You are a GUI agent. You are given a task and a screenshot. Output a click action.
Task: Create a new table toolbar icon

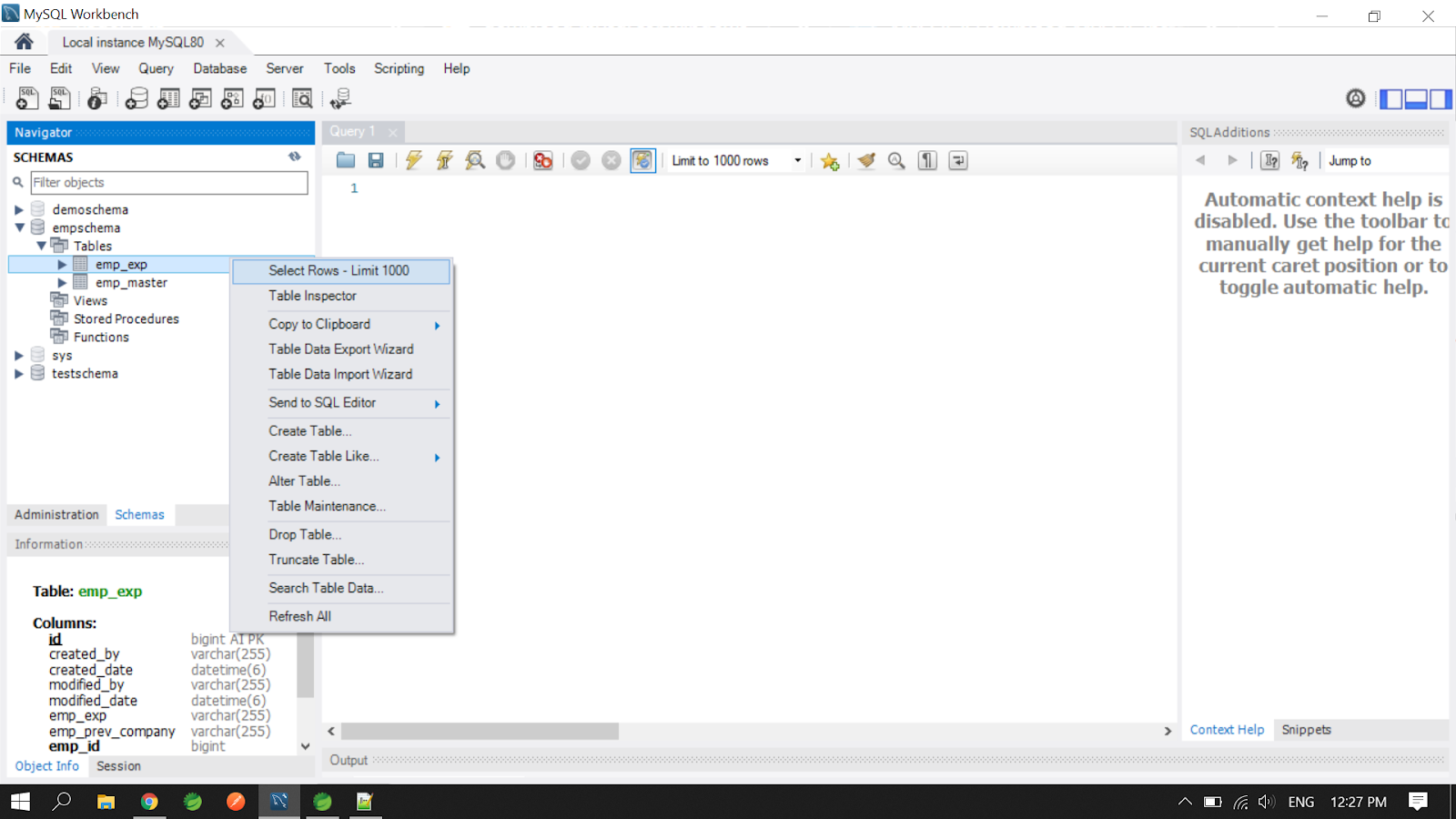(168, 98)
